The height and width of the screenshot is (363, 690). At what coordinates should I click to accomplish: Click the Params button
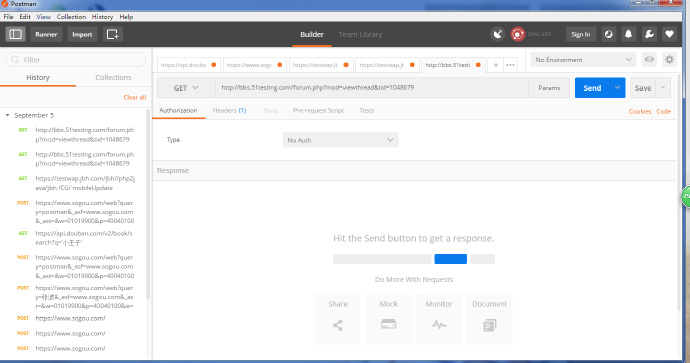(x=549, y=88)
